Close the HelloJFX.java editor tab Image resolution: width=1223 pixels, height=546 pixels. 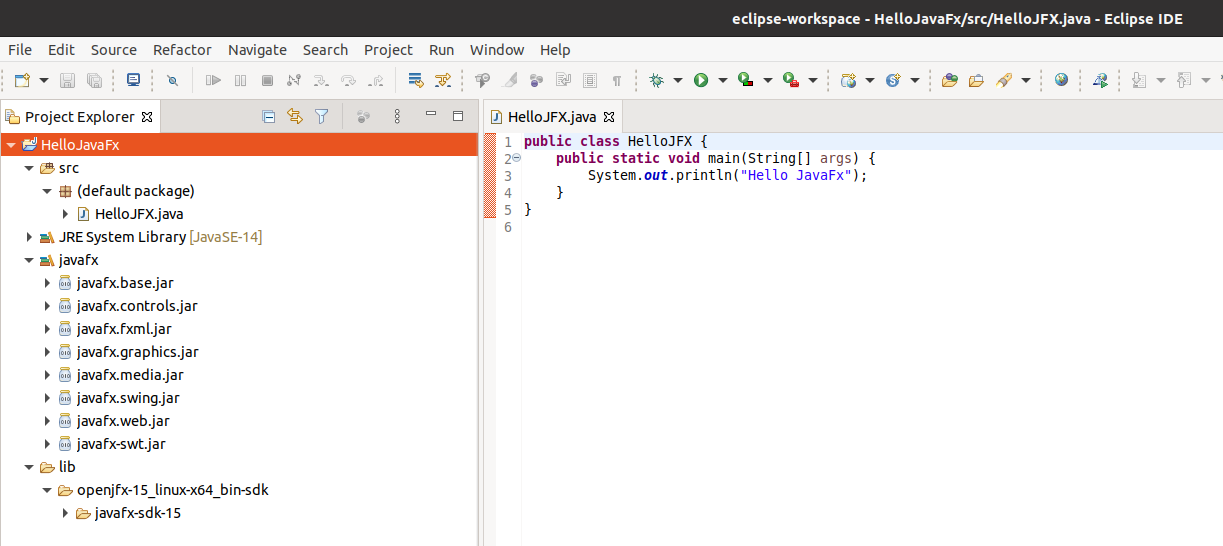pyautogui.click(x=609, y=117)
